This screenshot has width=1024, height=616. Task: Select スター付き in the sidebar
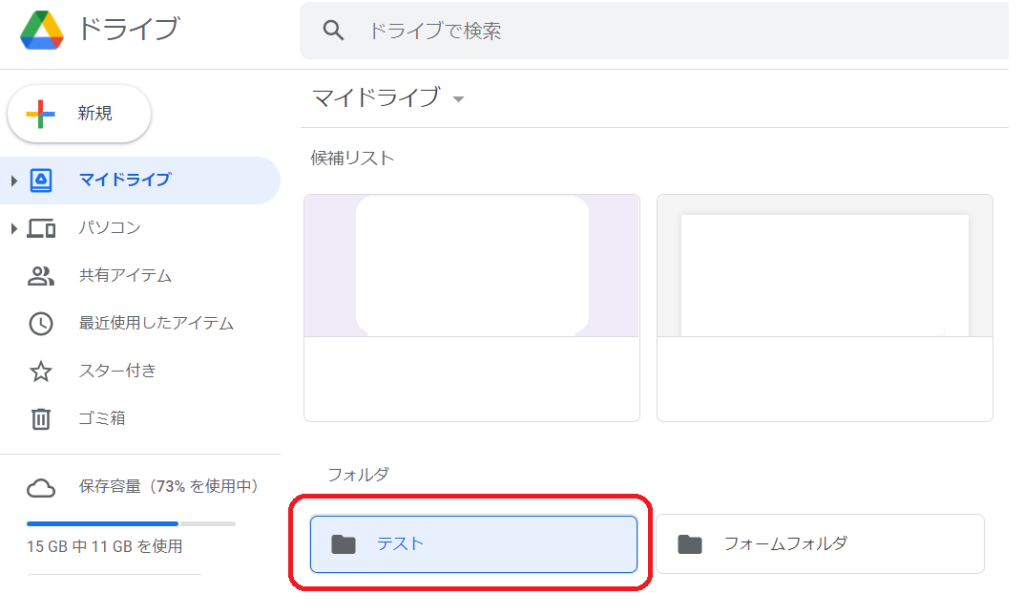[x=118, y=371]
